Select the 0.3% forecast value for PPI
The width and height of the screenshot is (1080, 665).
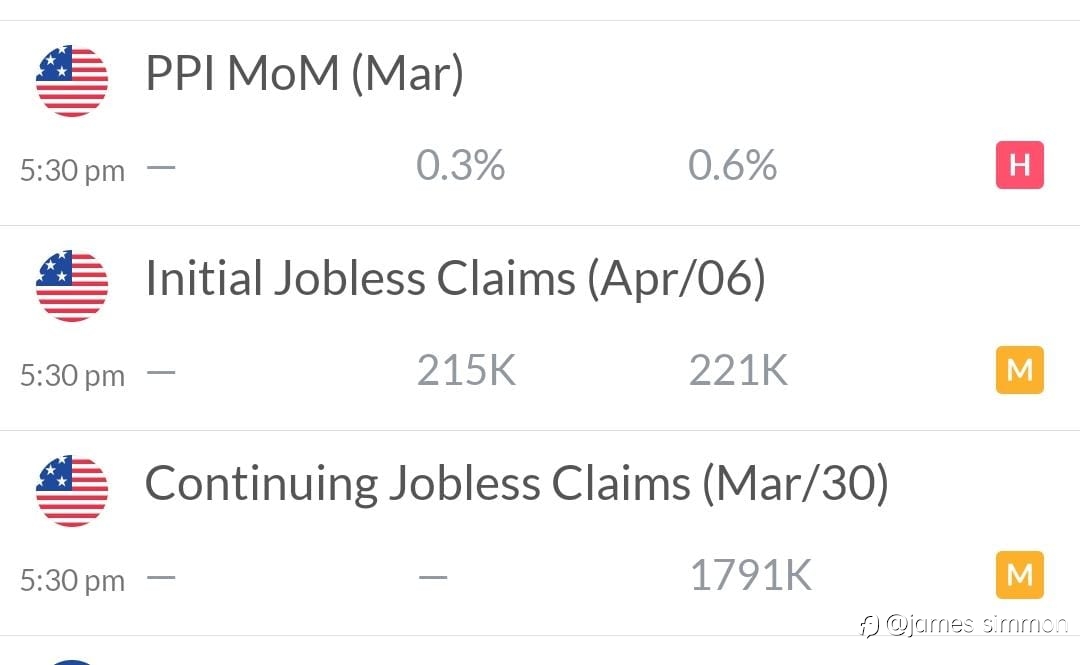pyautogui.click(x=460, y=165)
